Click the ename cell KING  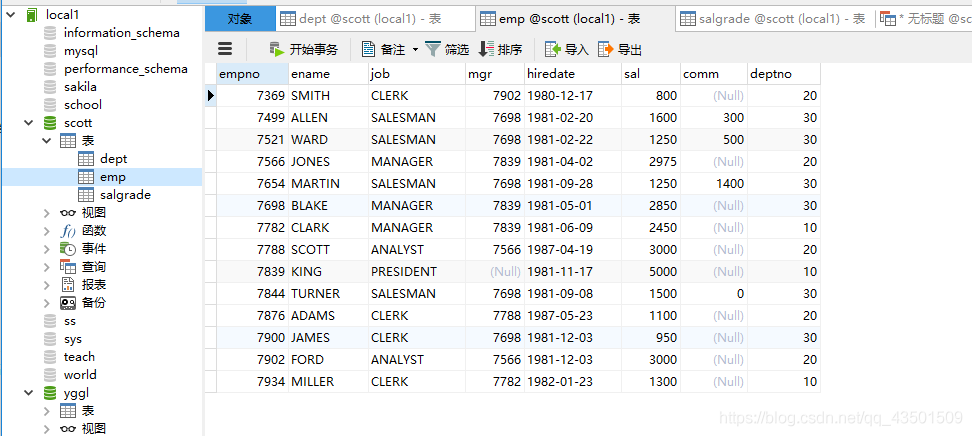(329, 272)
